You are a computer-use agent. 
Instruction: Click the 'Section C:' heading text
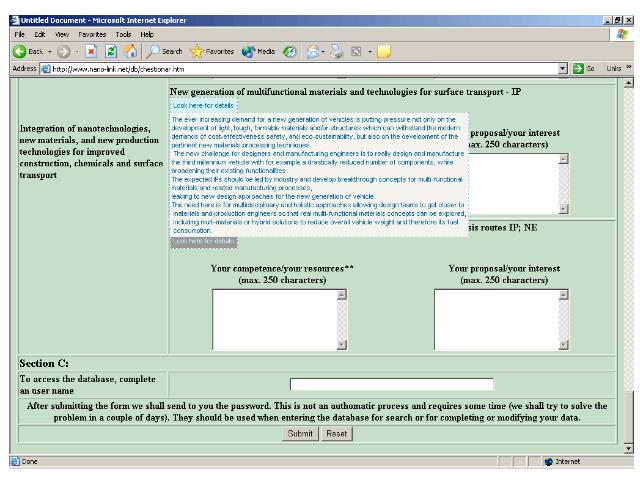[x=44, y=363]
